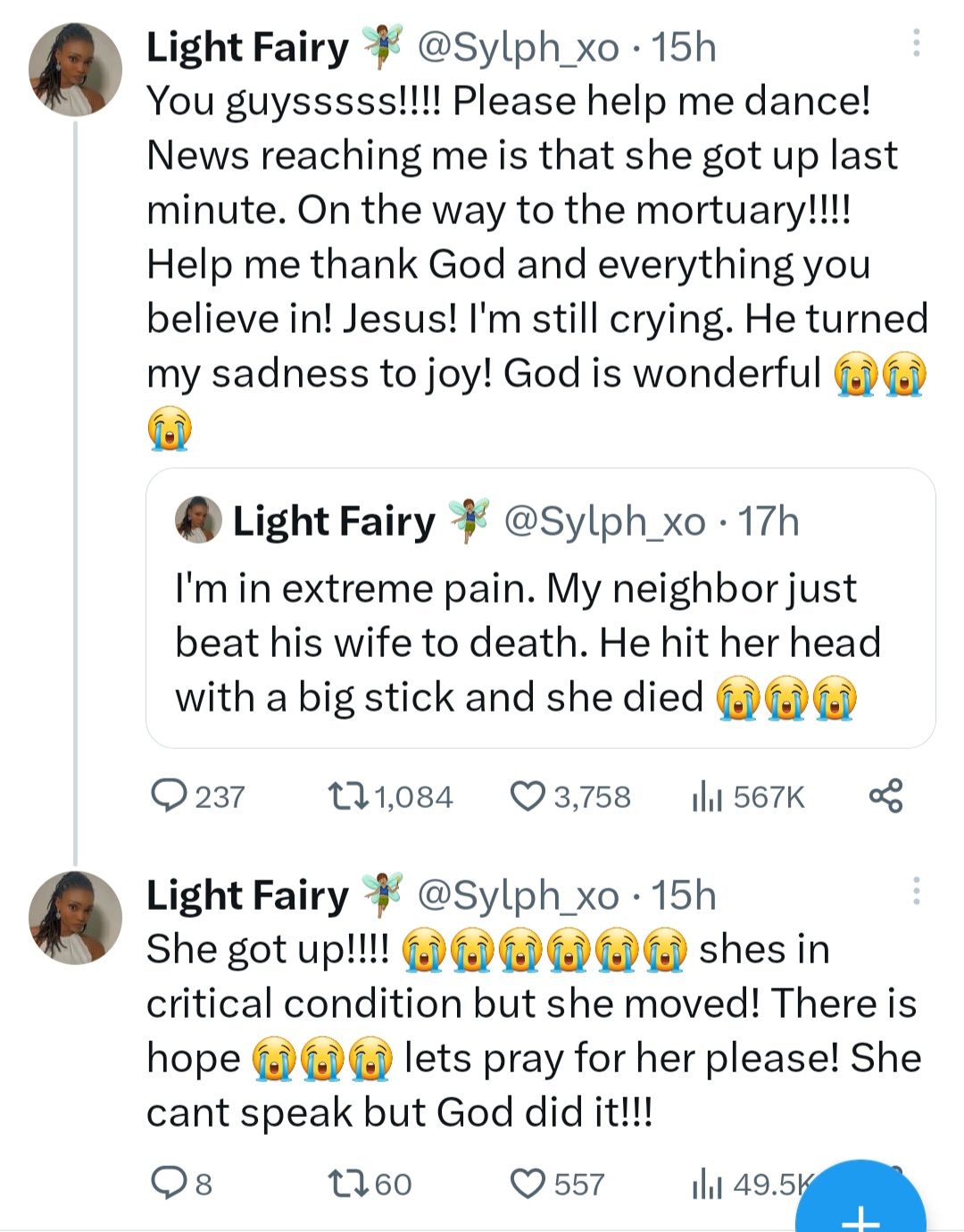Share the first tweet via share icon
964x1232 pixels.
click(x=885, y=795)
